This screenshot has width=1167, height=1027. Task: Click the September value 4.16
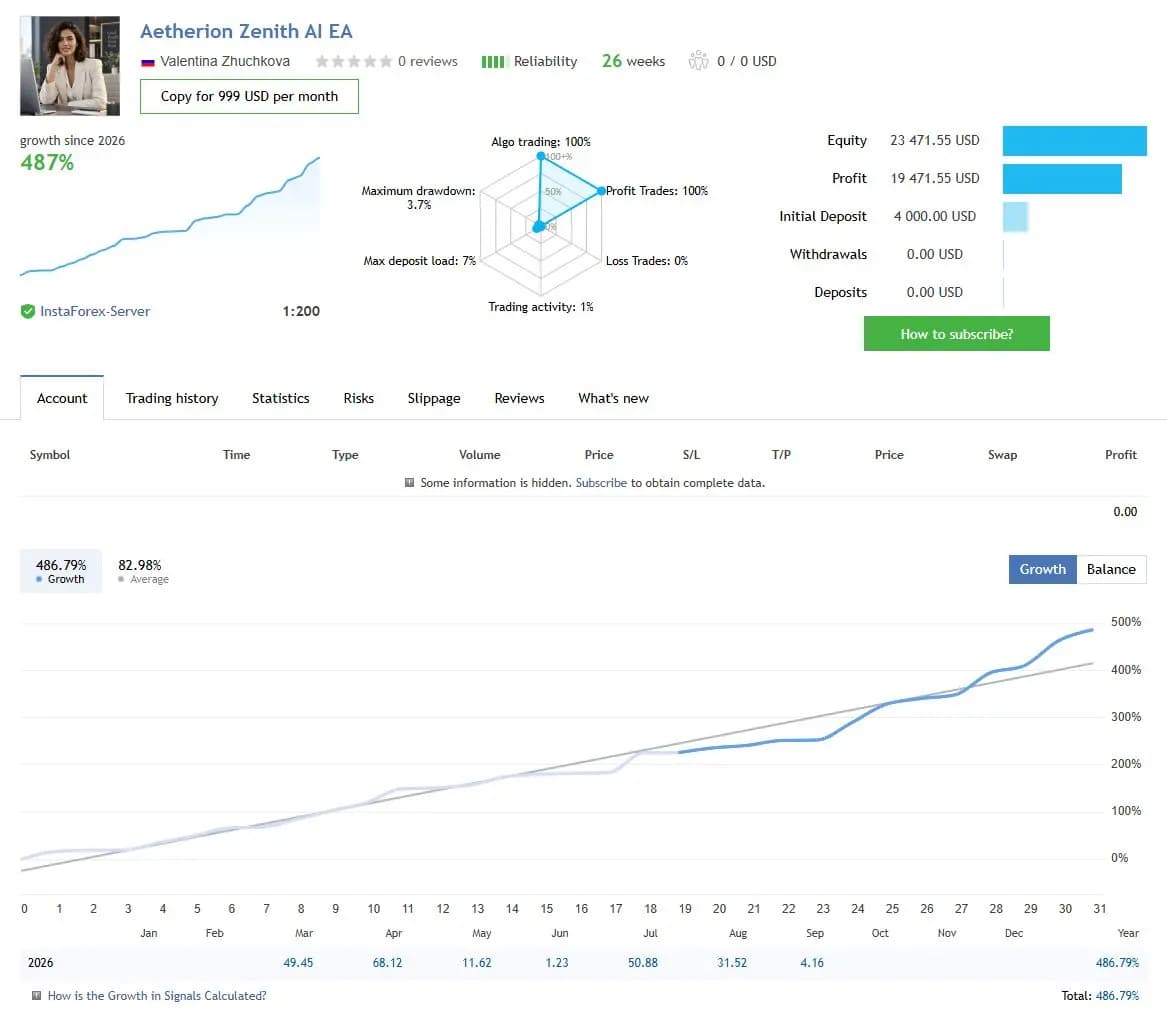(x=812, y=963)
